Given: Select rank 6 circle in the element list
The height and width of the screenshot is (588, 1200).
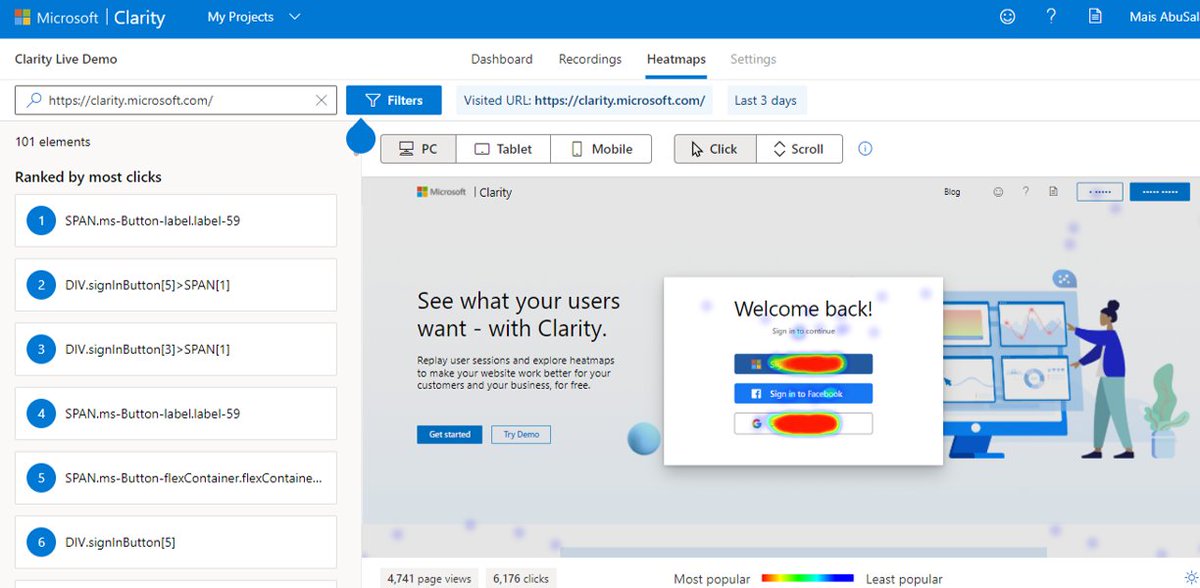Looking at the screenshot, I should (41, 542).
